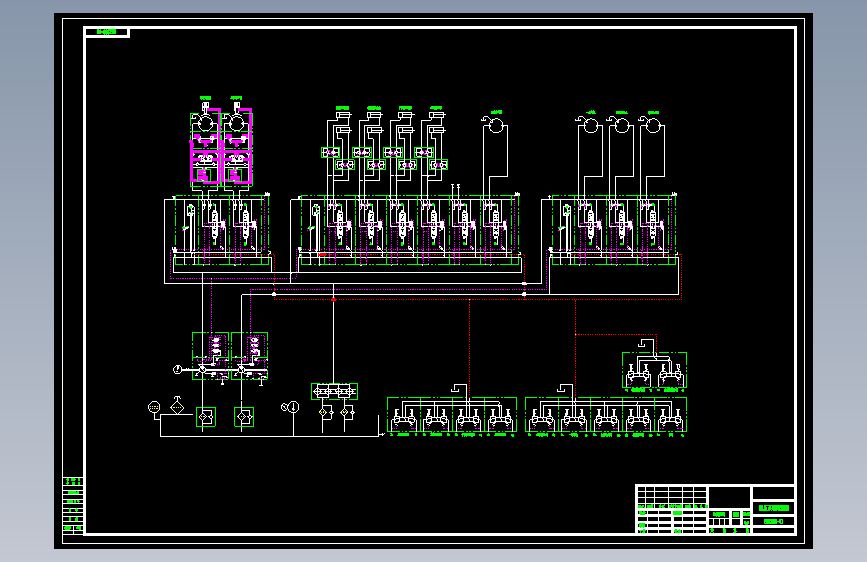The image size is (867, 562).
Task: Select the round yellow-hatched tank symbol at bottom left
Action: 154,408
